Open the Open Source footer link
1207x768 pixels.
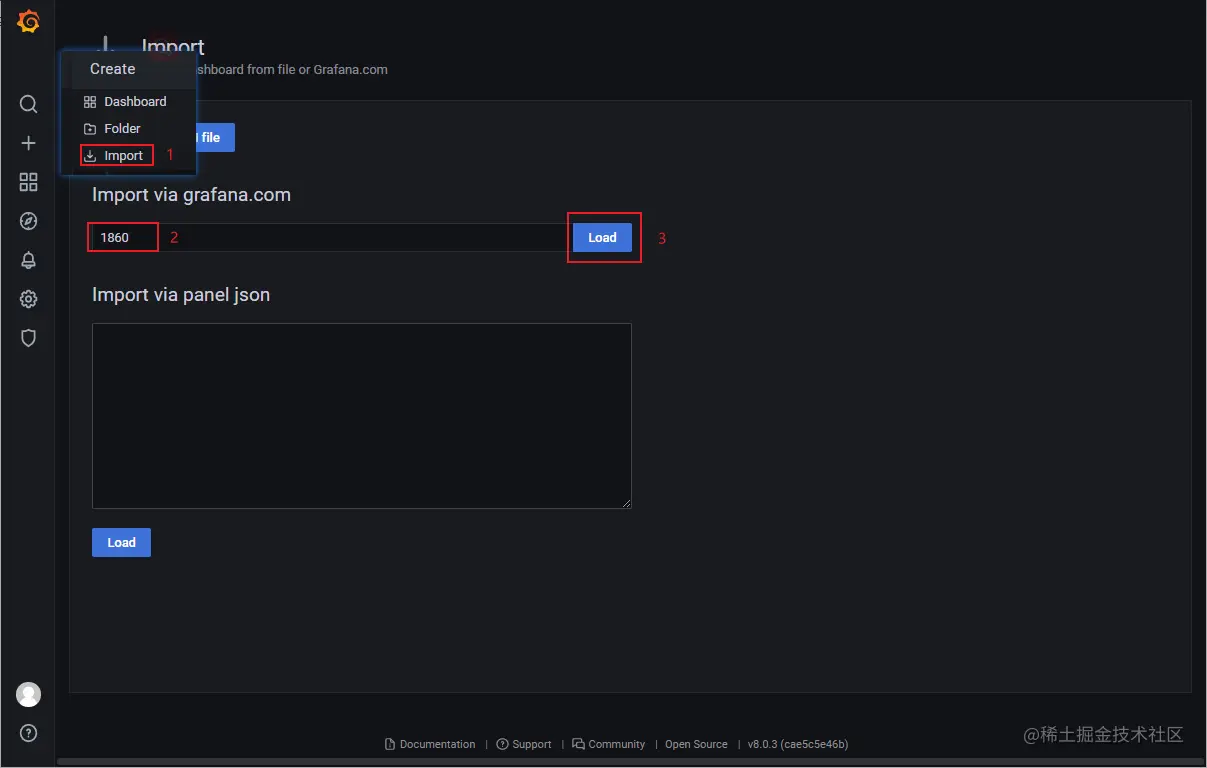point(696,744)
